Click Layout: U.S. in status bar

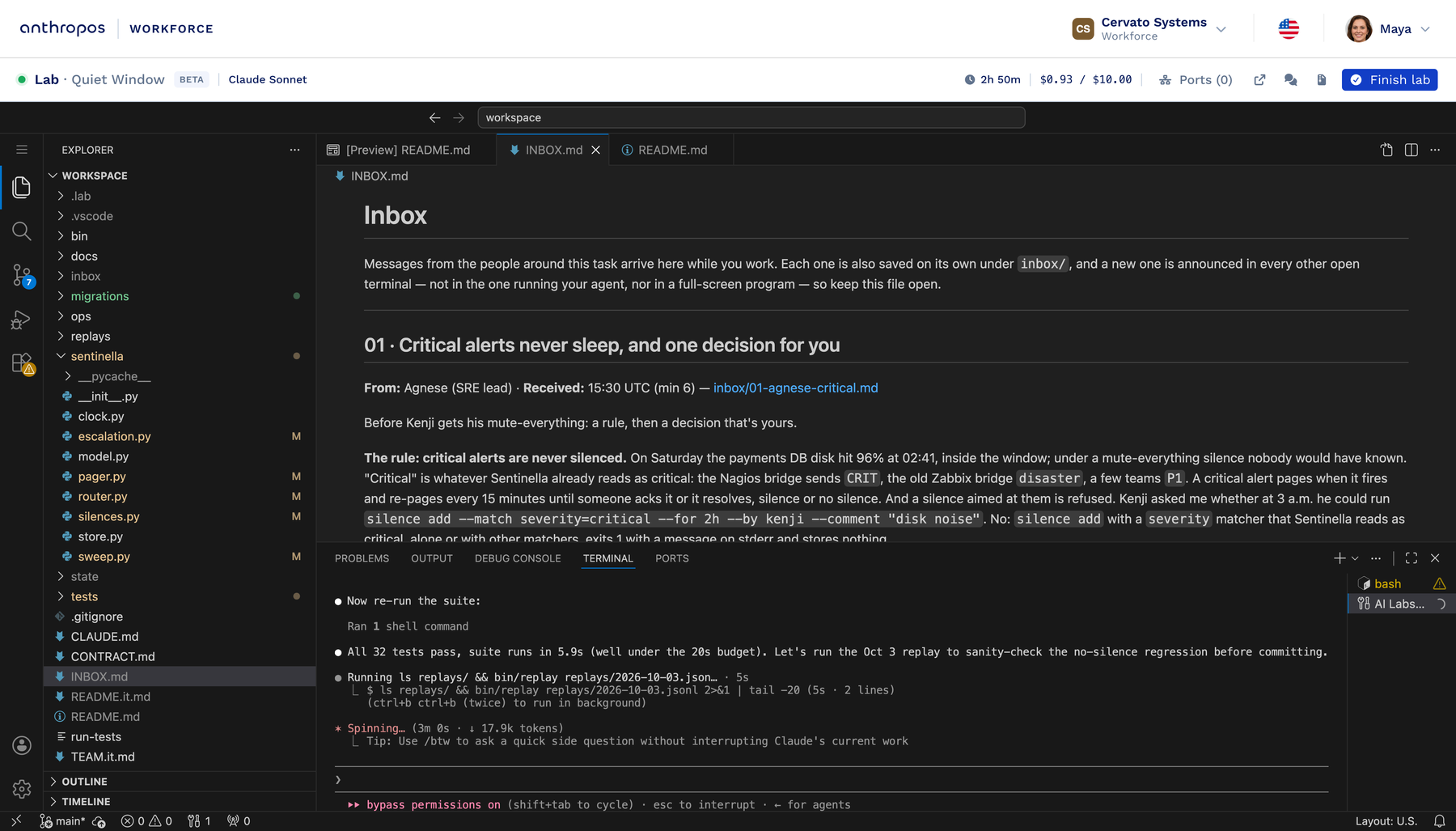1386,821
